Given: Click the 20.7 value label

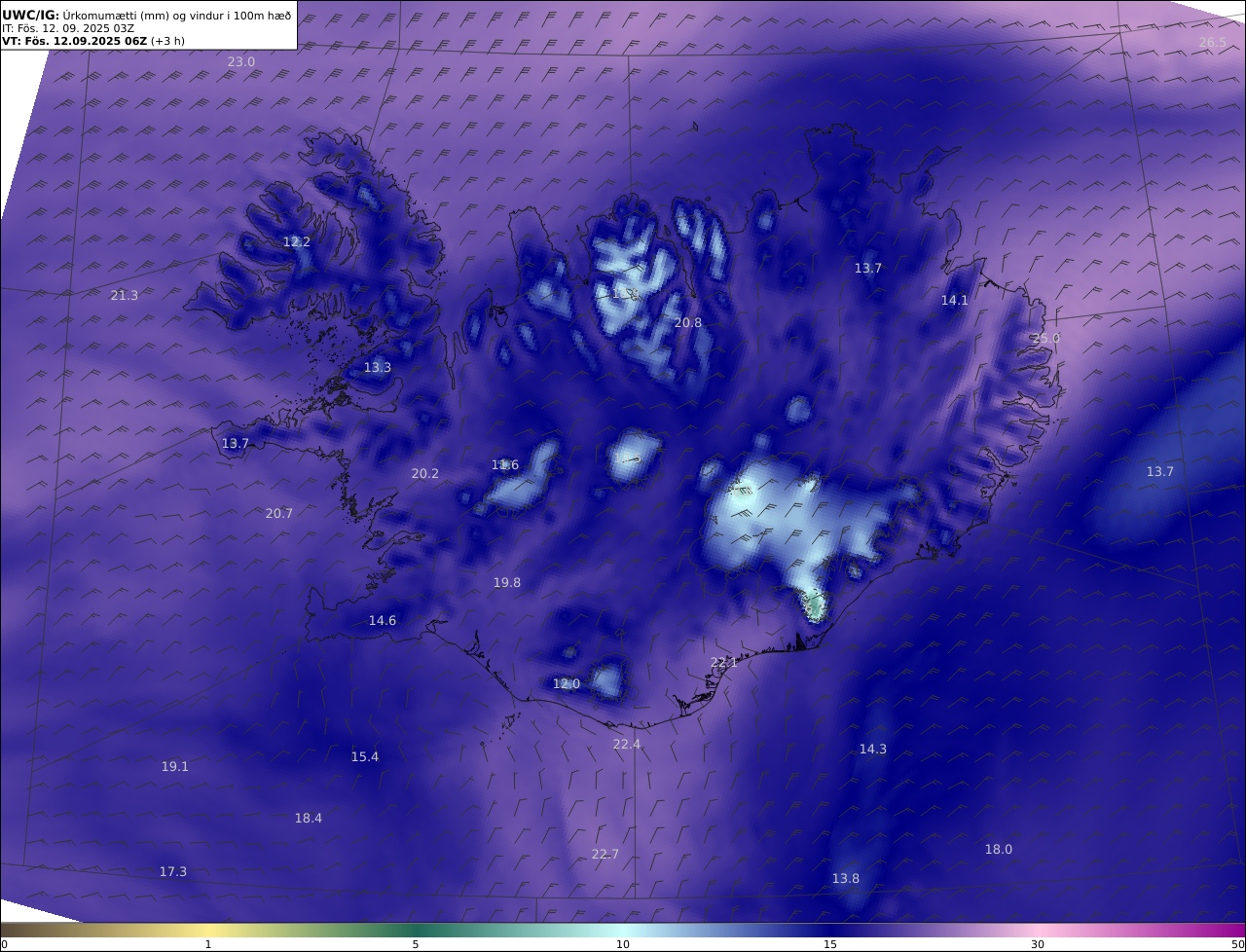Looking at the screenshot, I should pyautogui.click(x=279, y=514).
